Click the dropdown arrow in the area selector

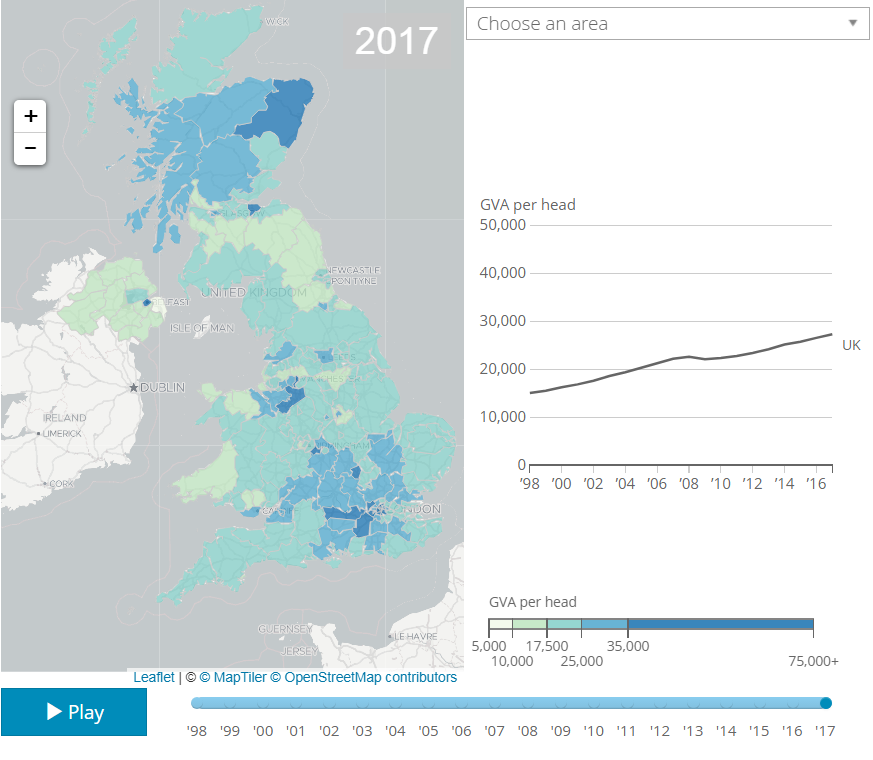(x=852, y=23)
